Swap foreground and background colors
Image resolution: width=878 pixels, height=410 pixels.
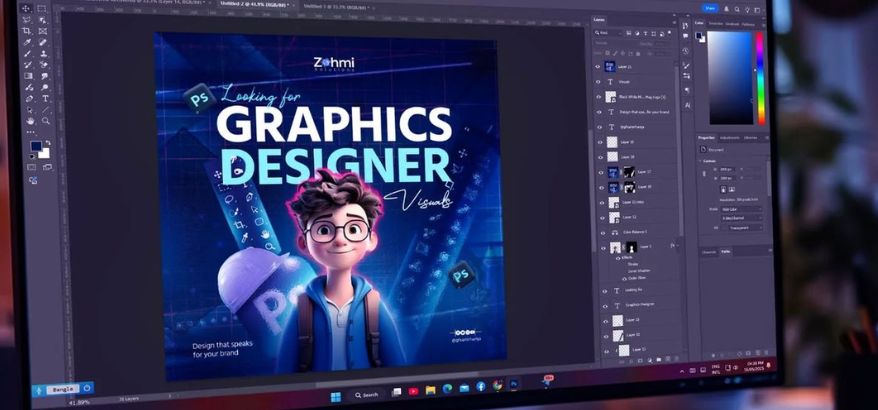pyautogui.click(x=48, y=143)
